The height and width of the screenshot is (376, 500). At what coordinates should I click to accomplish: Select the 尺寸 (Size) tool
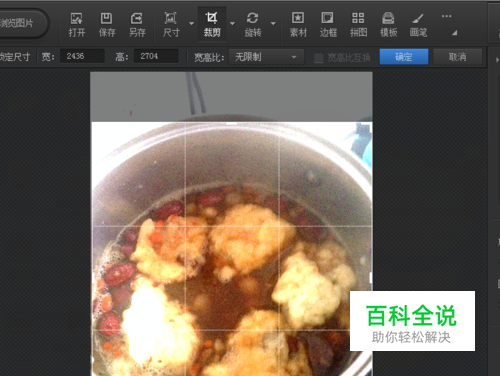(x=171, y=24)
